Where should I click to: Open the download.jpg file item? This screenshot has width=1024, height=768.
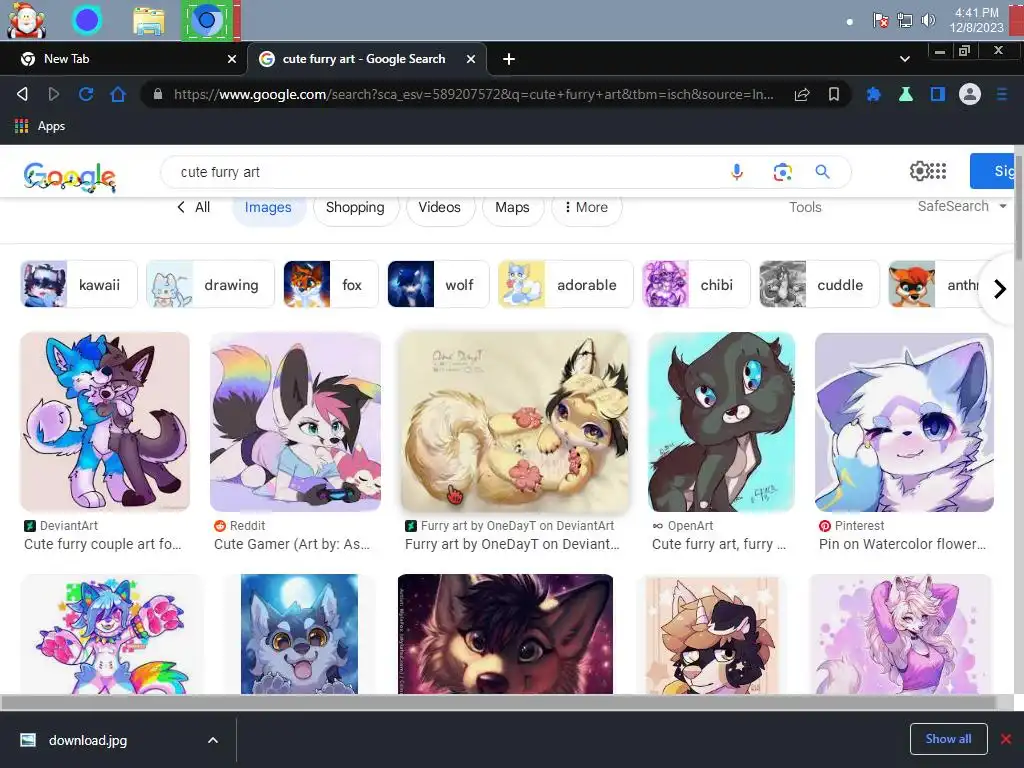click(x=88, y=740)
